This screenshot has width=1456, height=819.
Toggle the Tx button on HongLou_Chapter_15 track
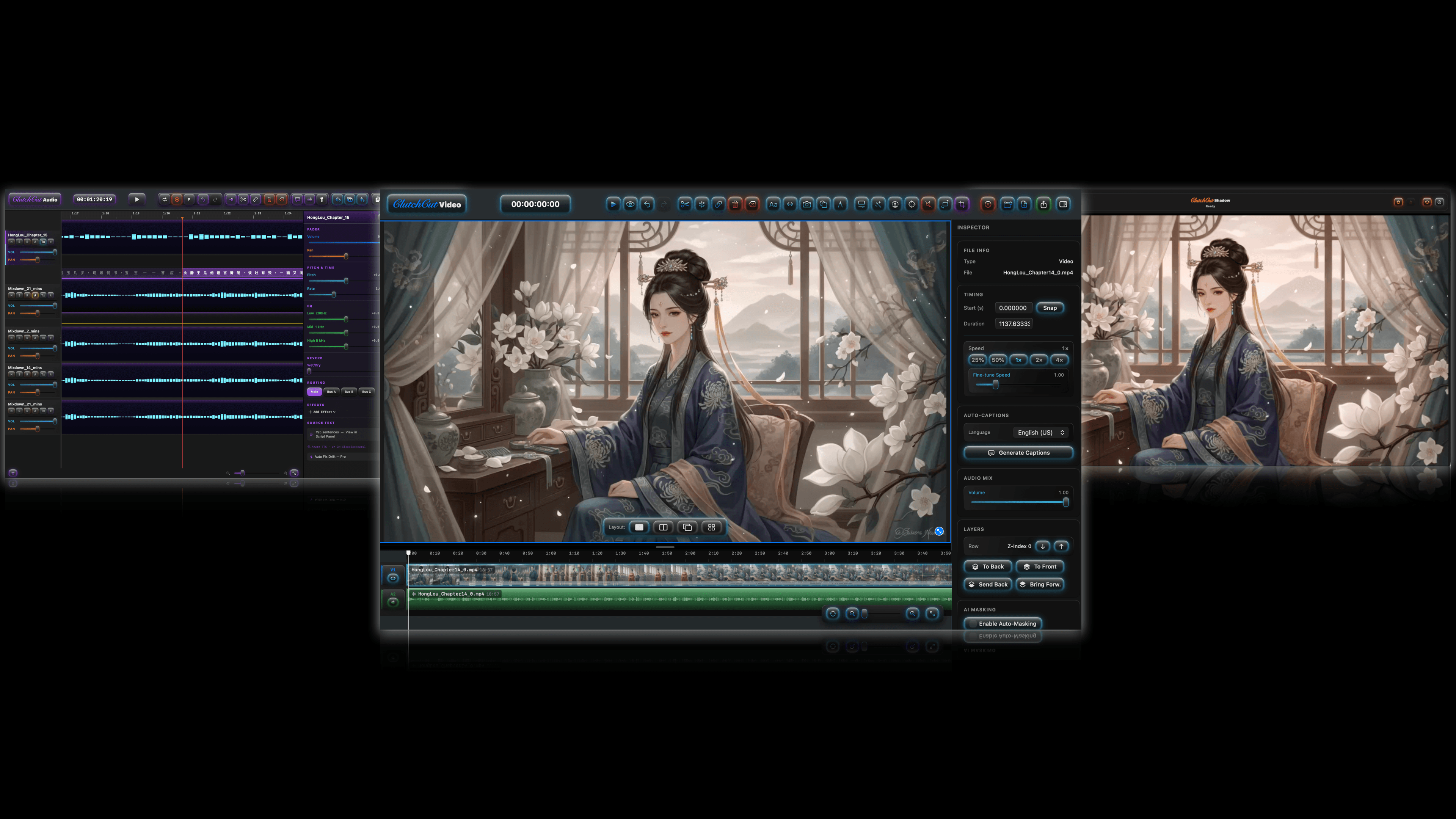point(42,242)
